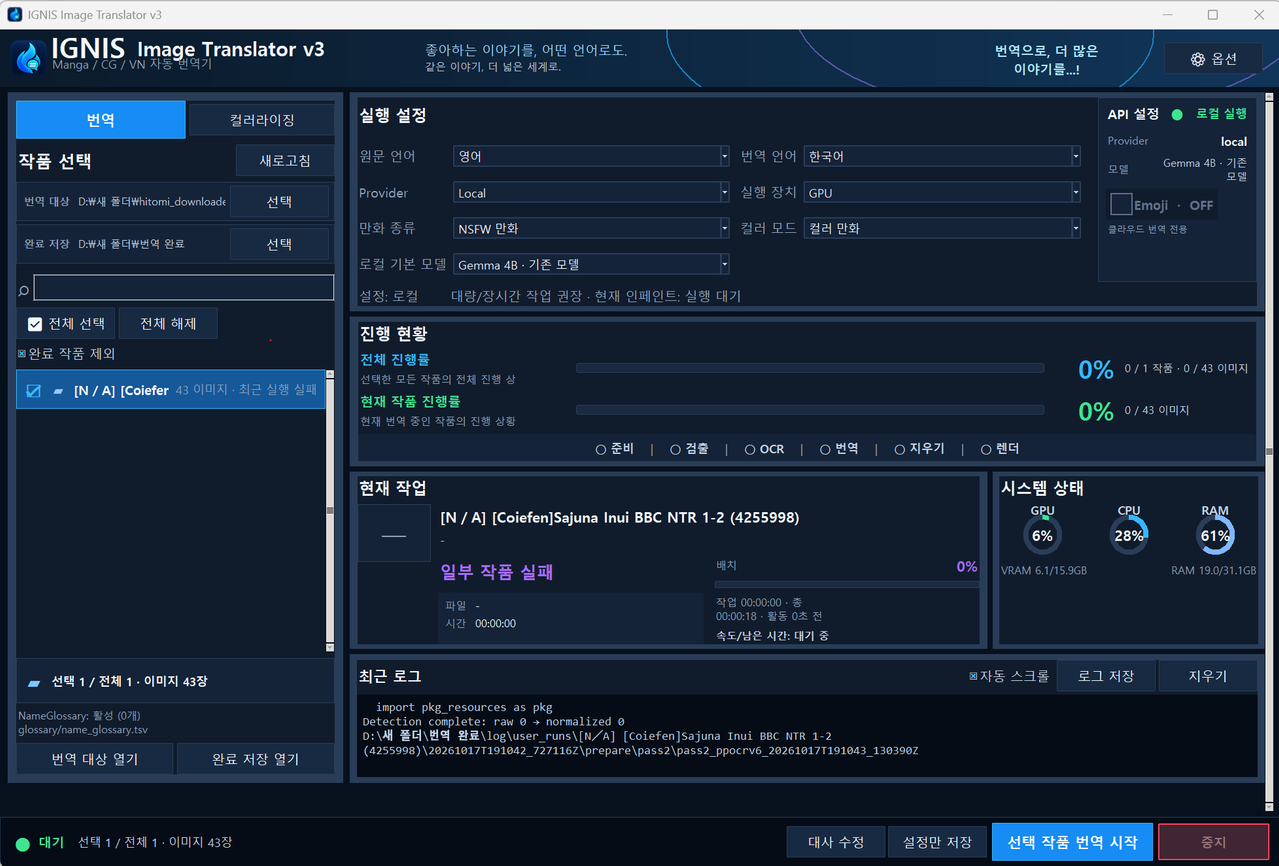
Task: Click the 현재 작품 진행률 progress bar
Action: pyautogui.click(x=810, y=410)
